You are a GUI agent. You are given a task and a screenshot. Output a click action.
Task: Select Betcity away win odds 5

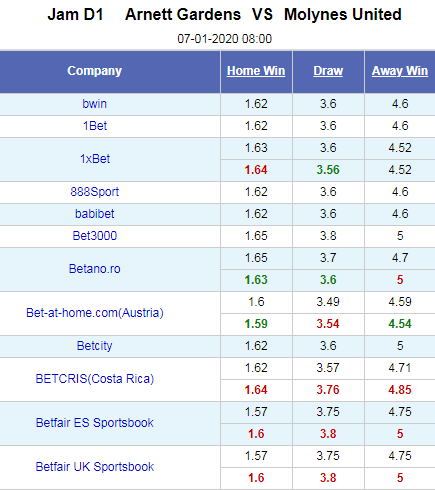[x=400, y=346]
